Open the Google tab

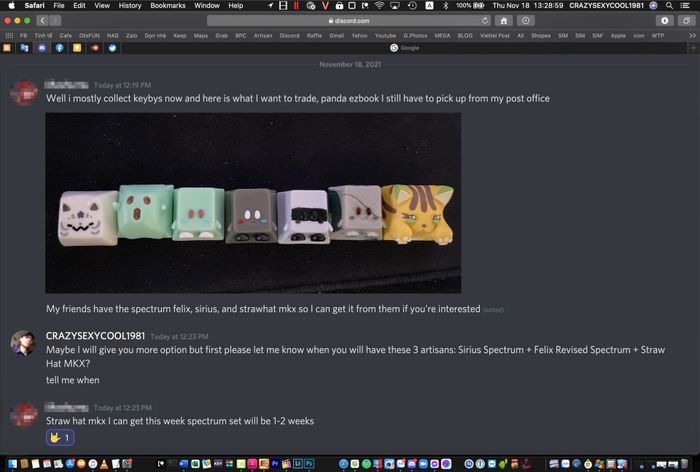pyautogui.click(x=408, y=47)
